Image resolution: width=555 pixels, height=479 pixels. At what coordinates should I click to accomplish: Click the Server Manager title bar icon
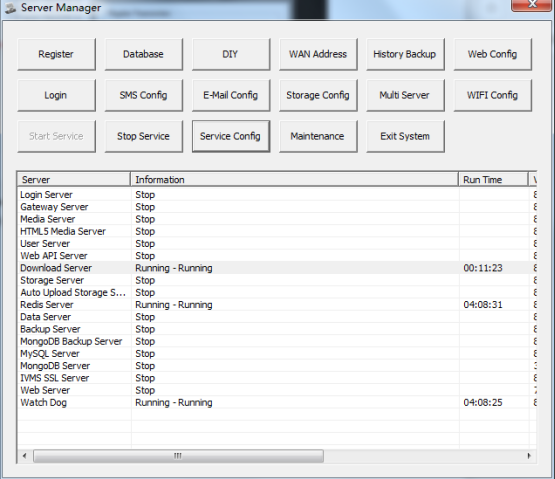tap(11, 8)
